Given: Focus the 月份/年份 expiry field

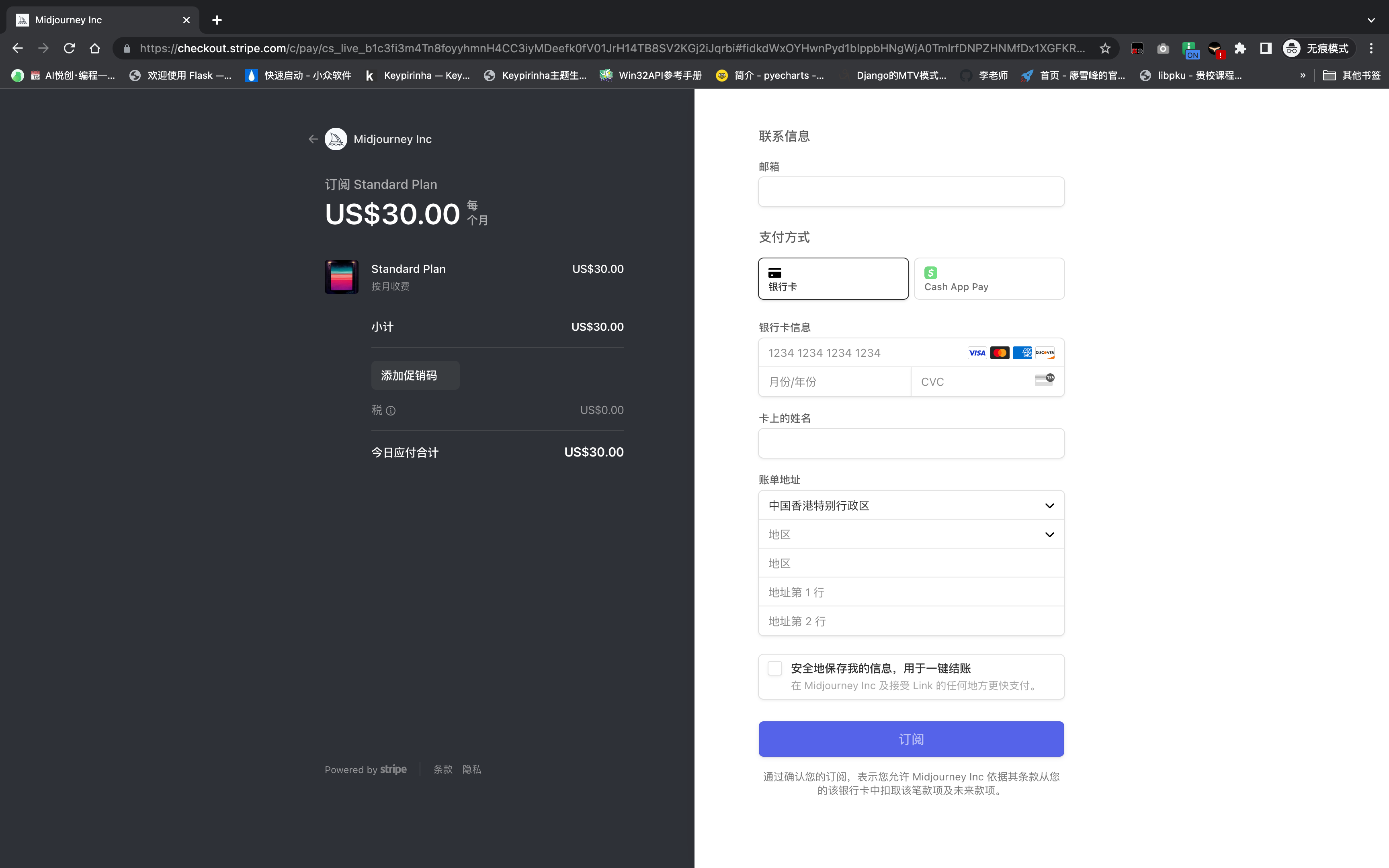Looking at the screenshot, I should click(834, 382).
